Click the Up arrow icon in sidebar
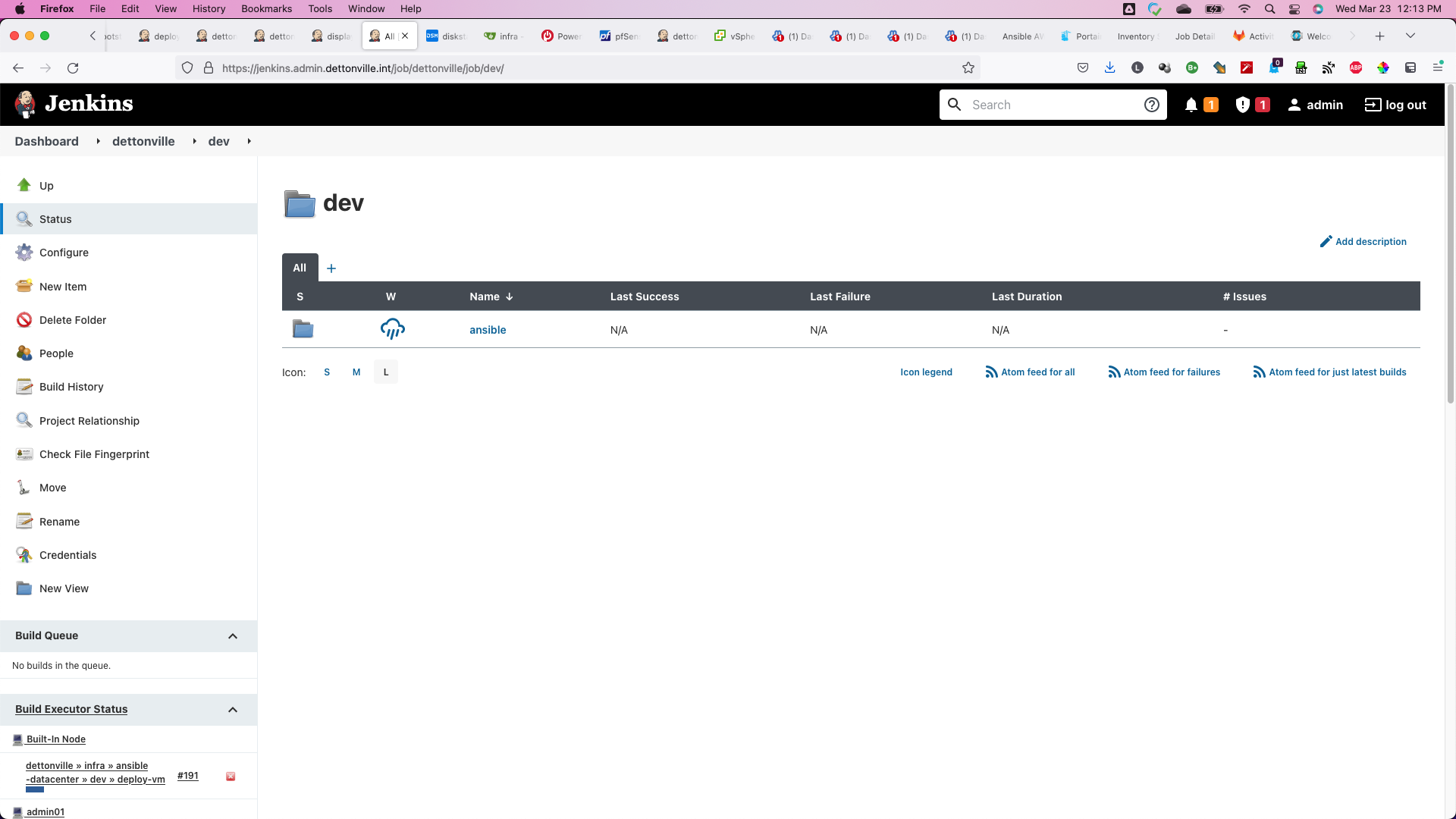Screen dimensions: 1456x819 click(24, 185)
